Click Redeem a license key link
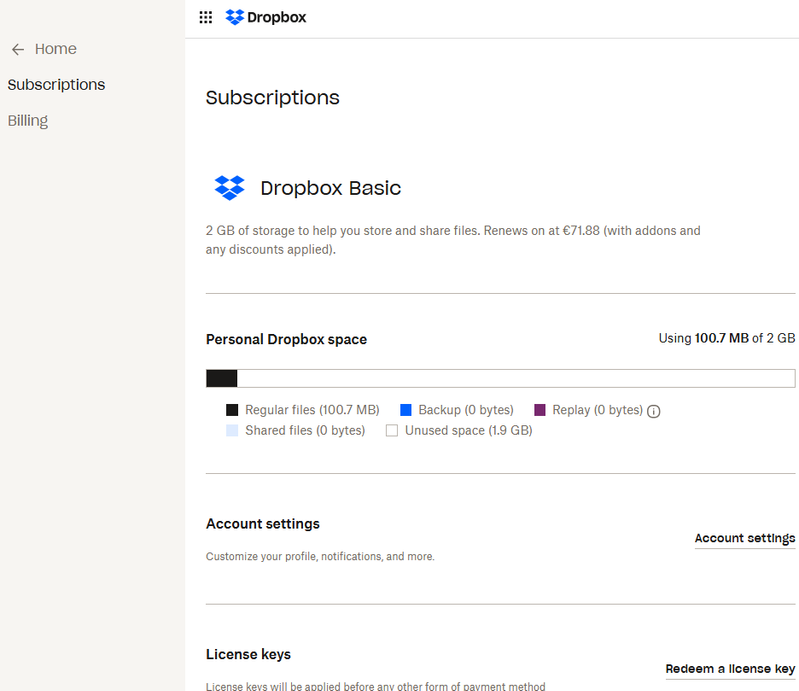This screenshot has width=799, height=691. tap(730, 669)
